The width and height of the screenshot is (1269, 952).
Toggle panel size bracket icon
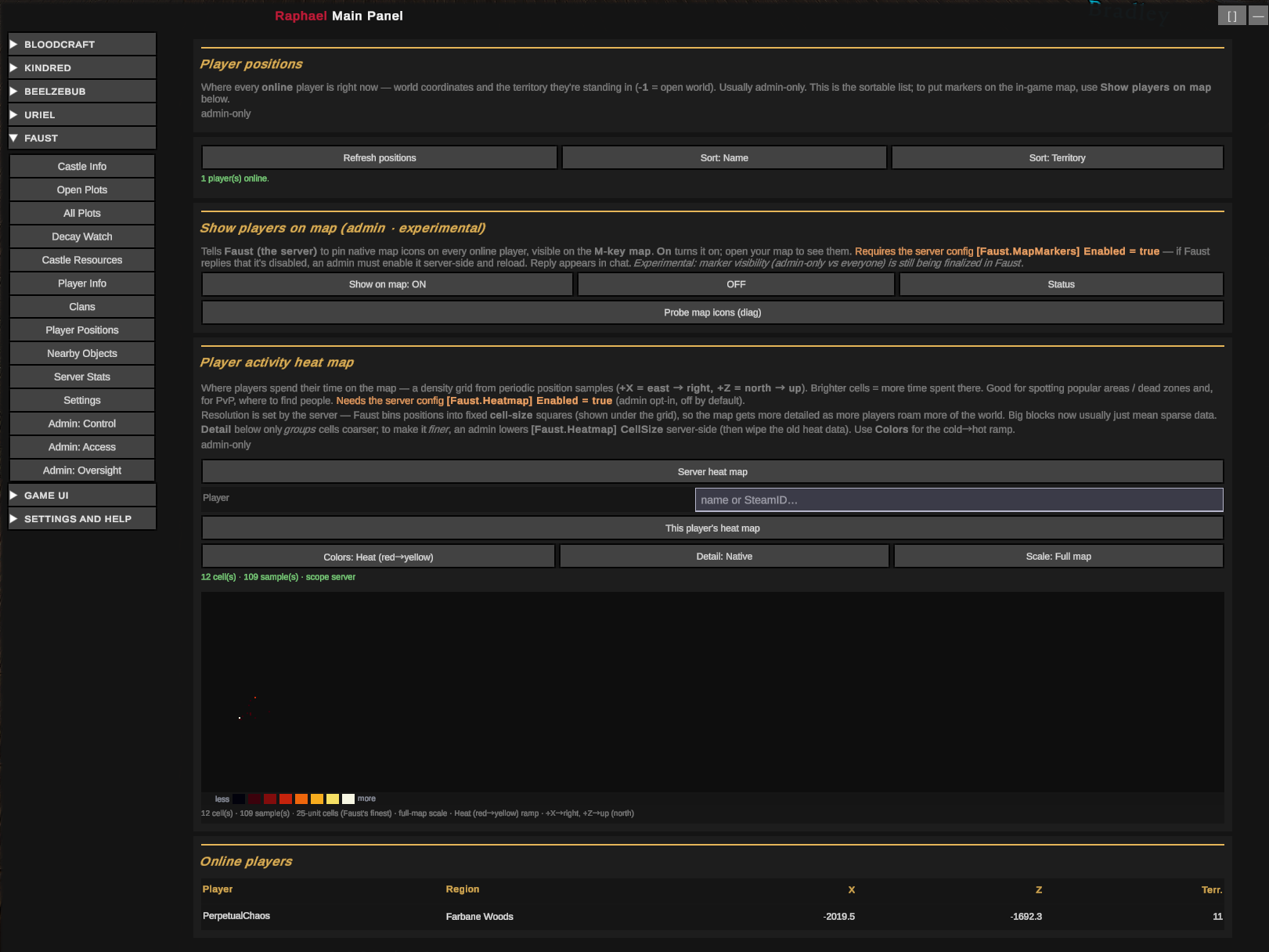1231,16
